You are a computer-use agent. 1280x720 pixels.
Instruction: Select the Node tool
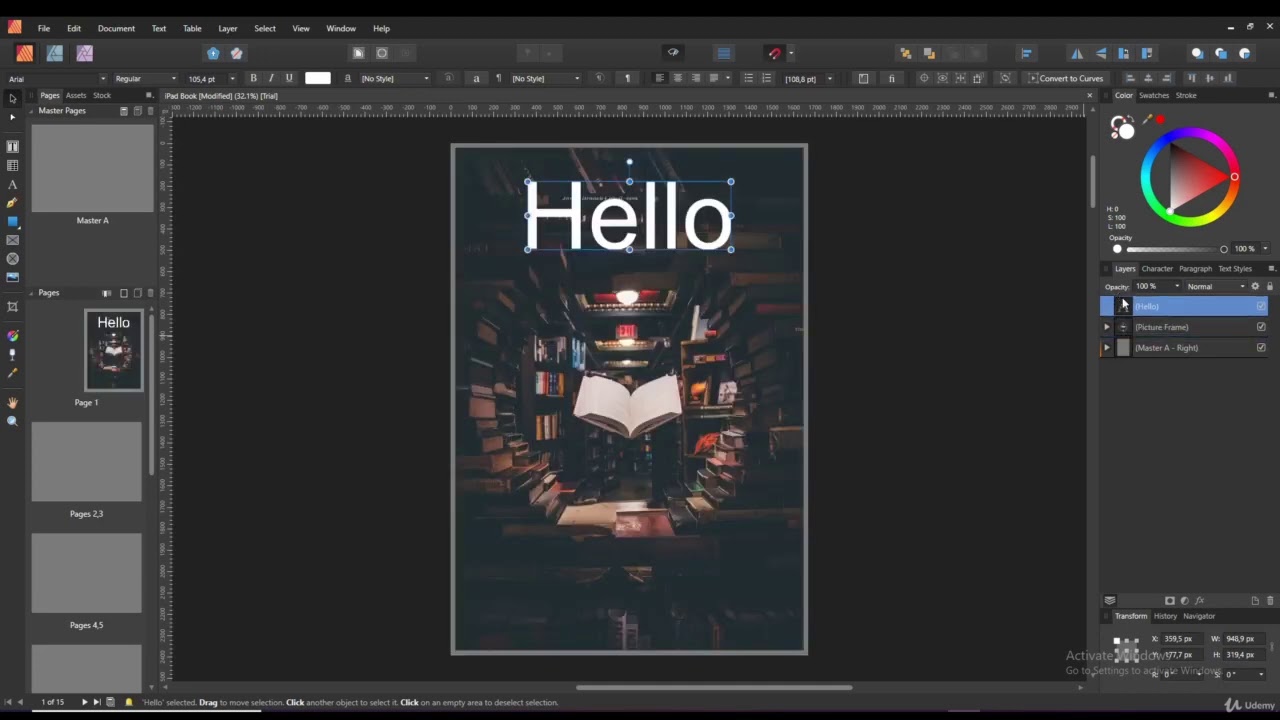pyautogui.click(x=12, y=117)
